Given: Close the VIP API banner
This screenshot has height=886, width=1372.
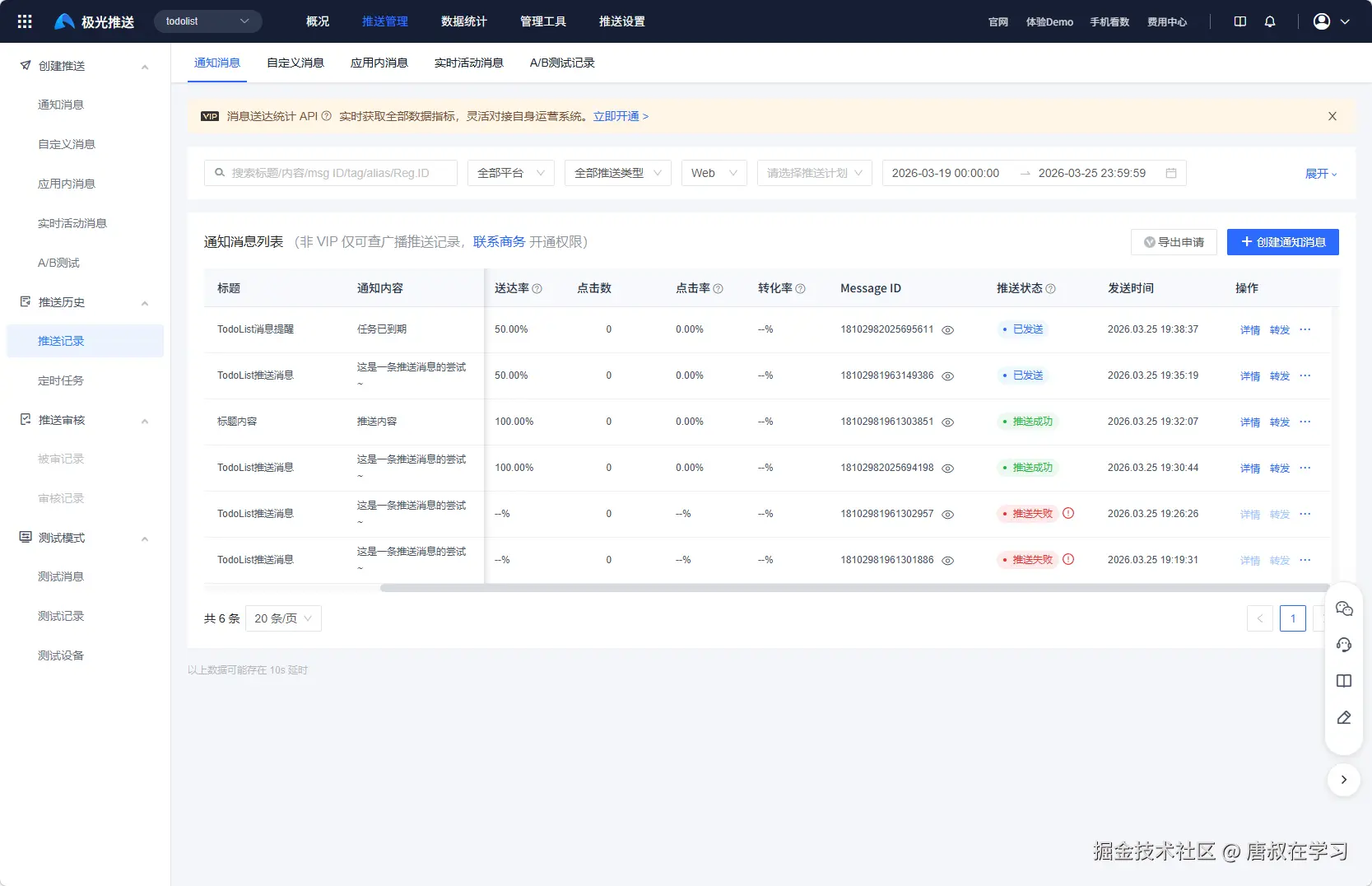Looking at the screenshot, I should click(x=1332, y=116).
